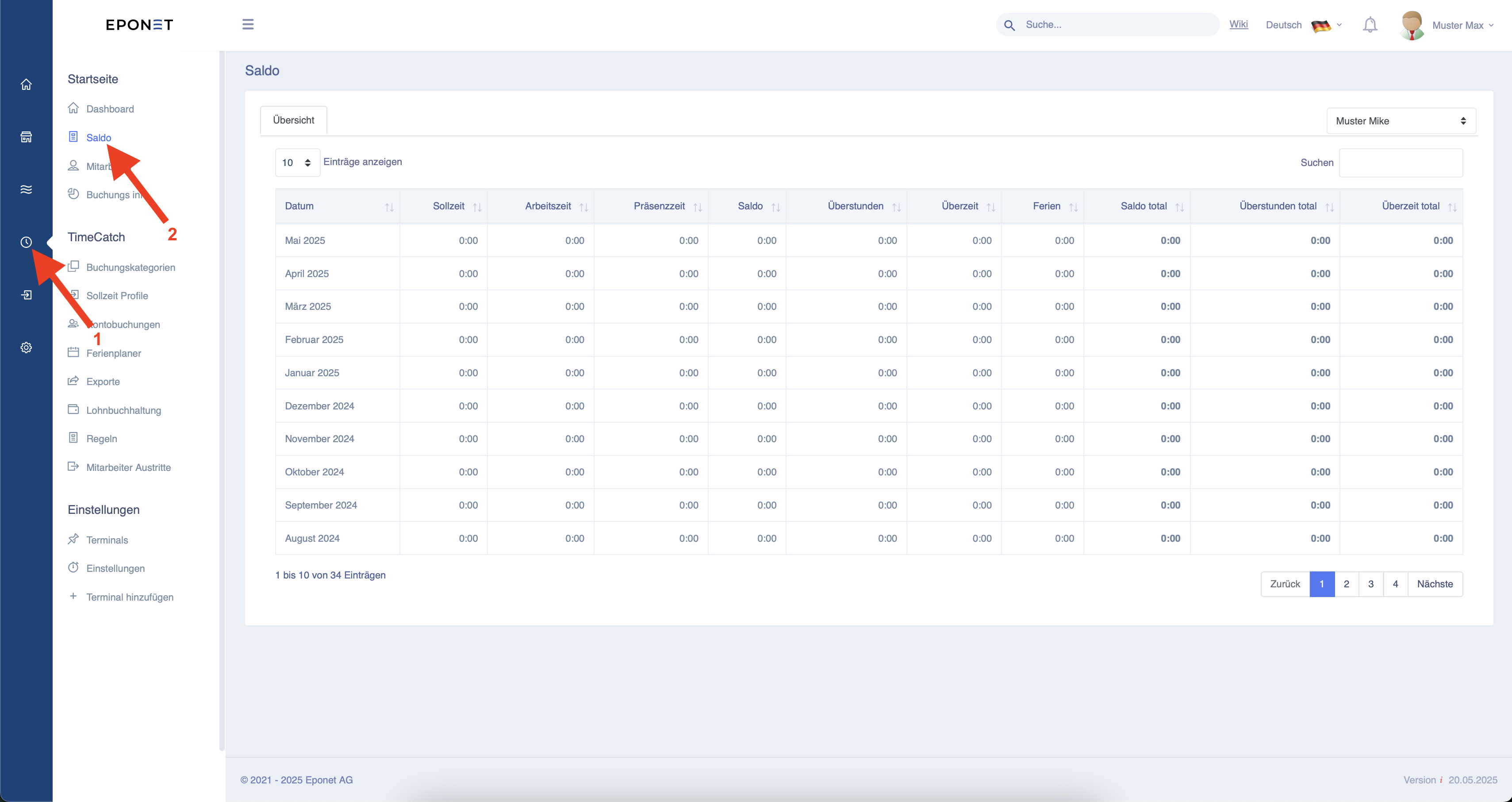The width and height of the screenshot is (1512, 802).
Task: Sort by Ferien column arrows
Action: click(1074, 207)
